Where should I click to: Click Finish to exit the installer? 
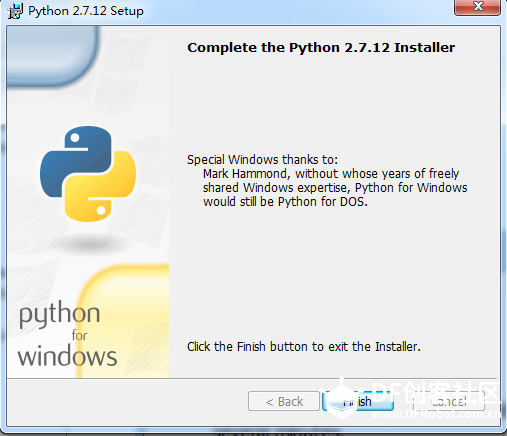[358, 401]
